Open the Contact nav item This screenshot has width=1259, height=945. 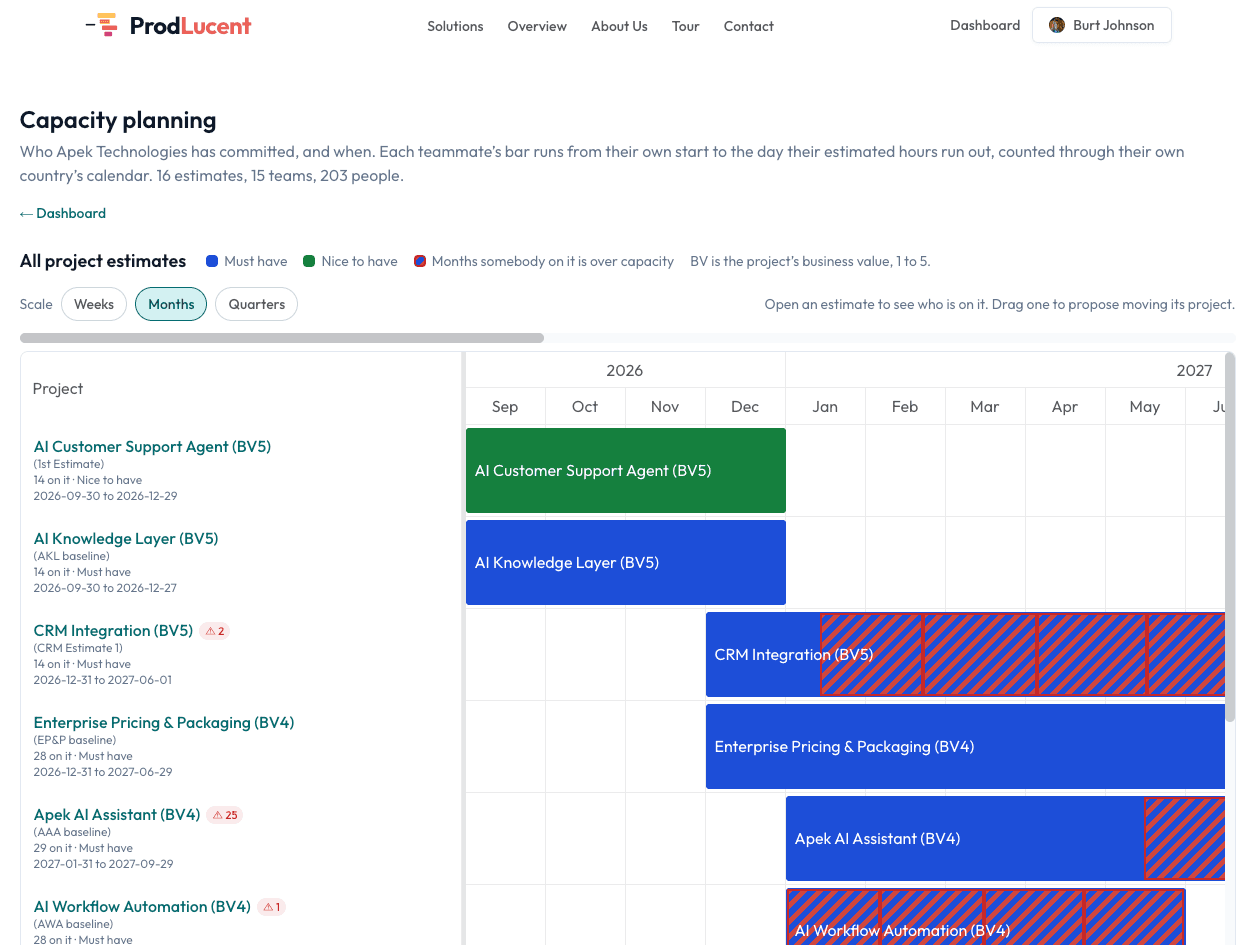point(749,26)
